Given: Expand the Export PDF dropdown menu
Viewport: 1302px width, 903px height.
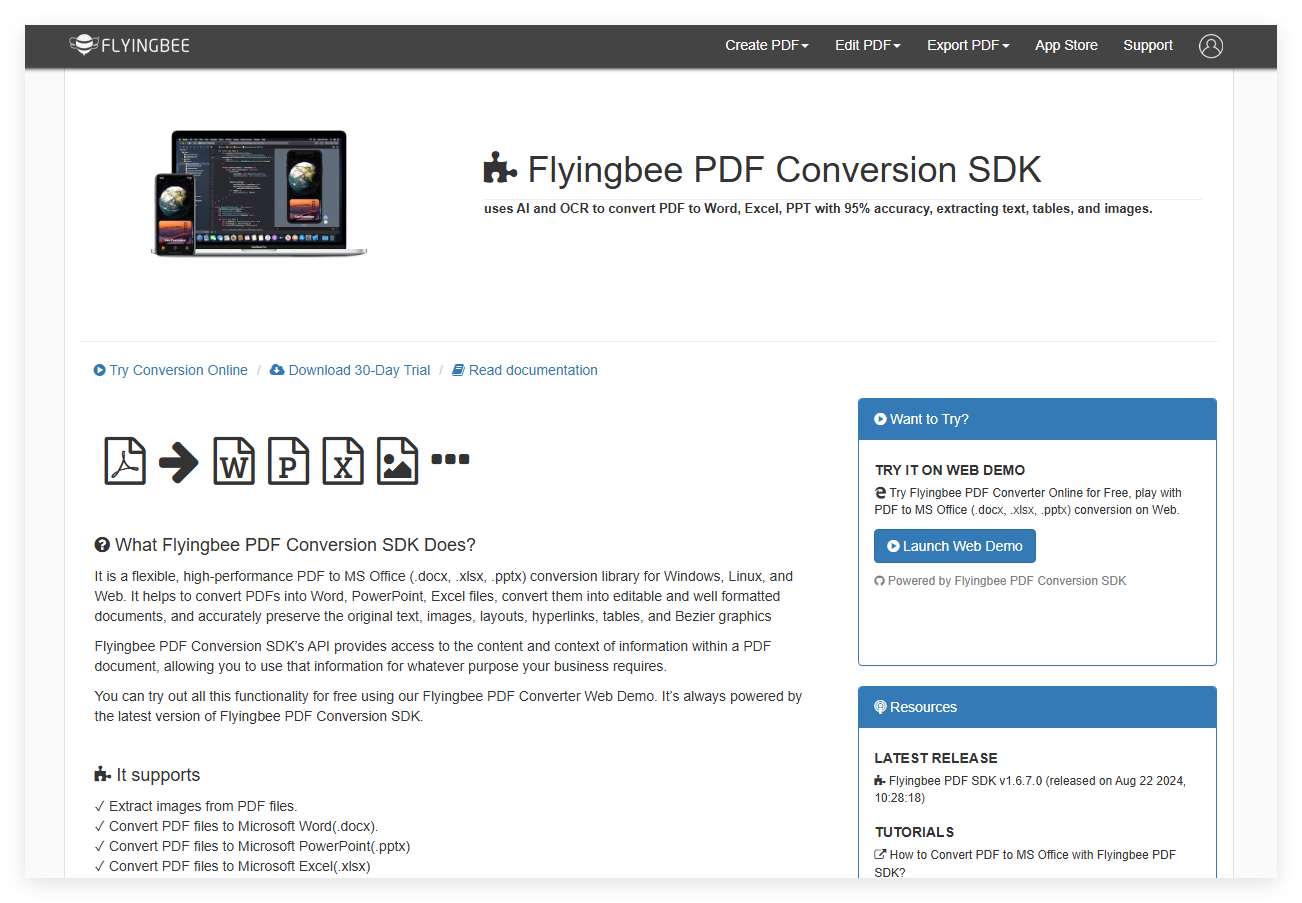Looking at the screenshot, I should click(967, 46).
